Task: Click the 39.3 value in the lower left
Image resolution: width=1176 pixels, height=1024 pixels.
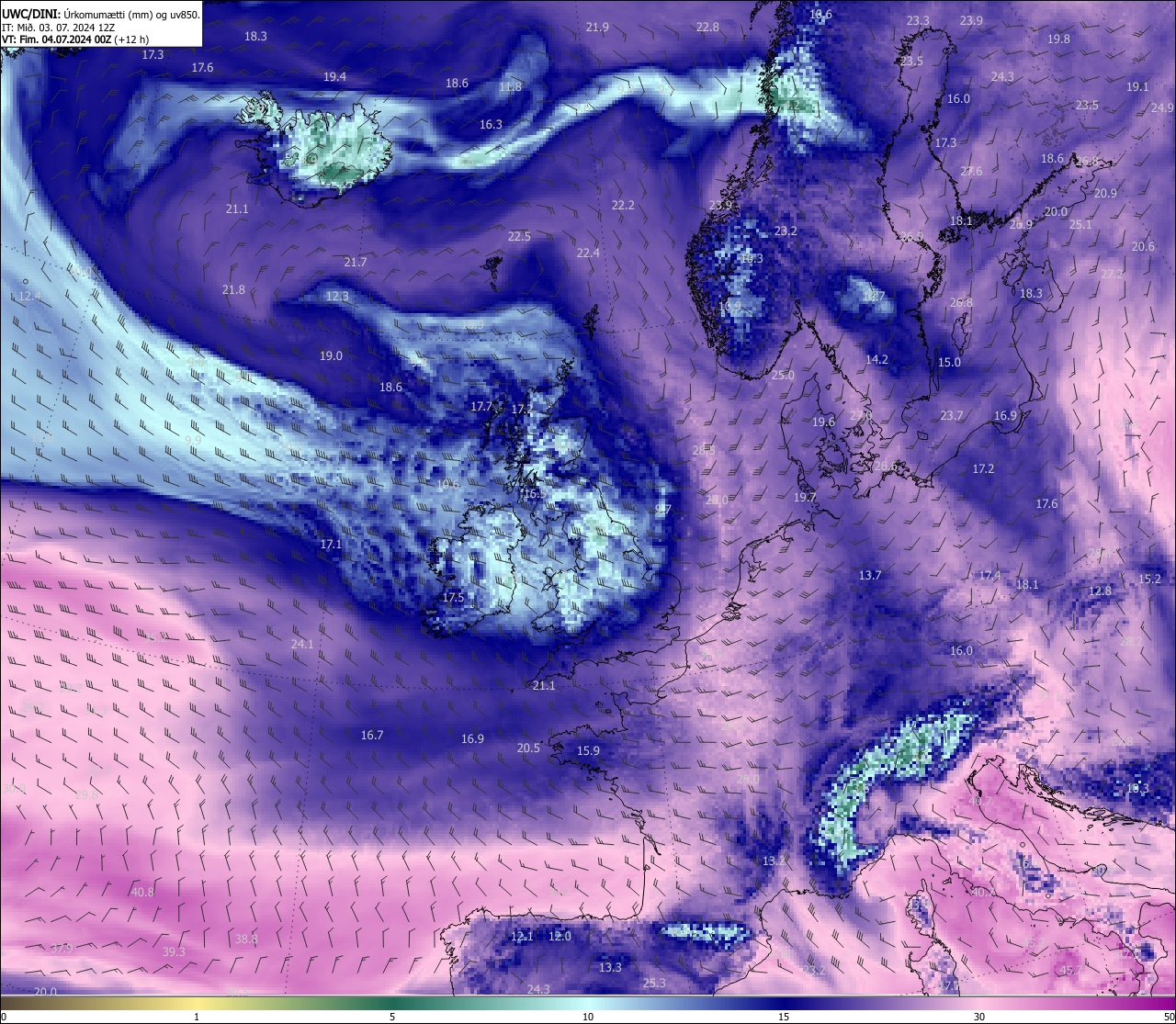Action: coord(174,952)
